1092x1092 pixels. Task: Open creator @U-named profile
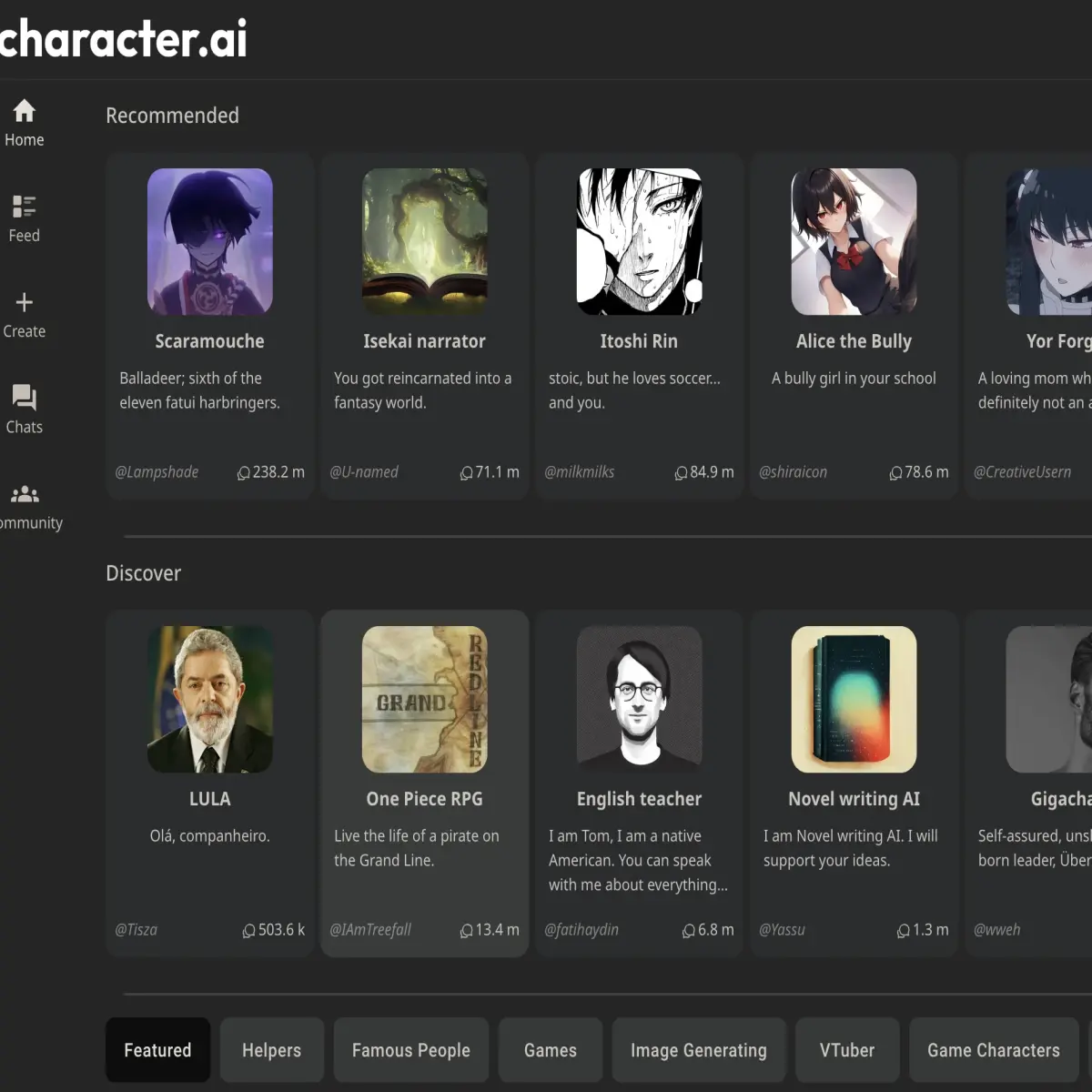(364, 472)
